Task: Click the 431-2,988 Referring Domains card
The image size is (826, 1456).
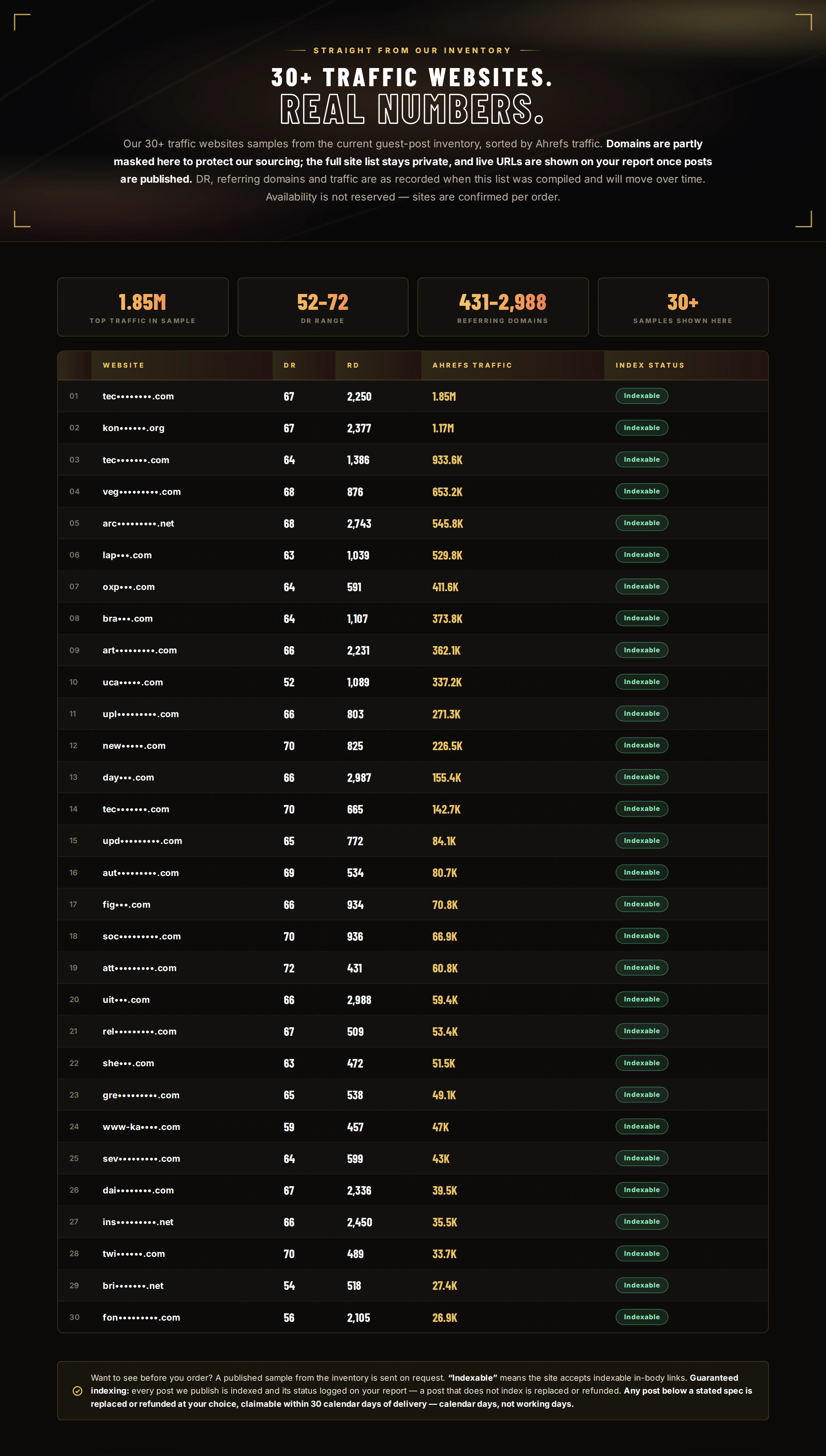Action: click(503, 307)
